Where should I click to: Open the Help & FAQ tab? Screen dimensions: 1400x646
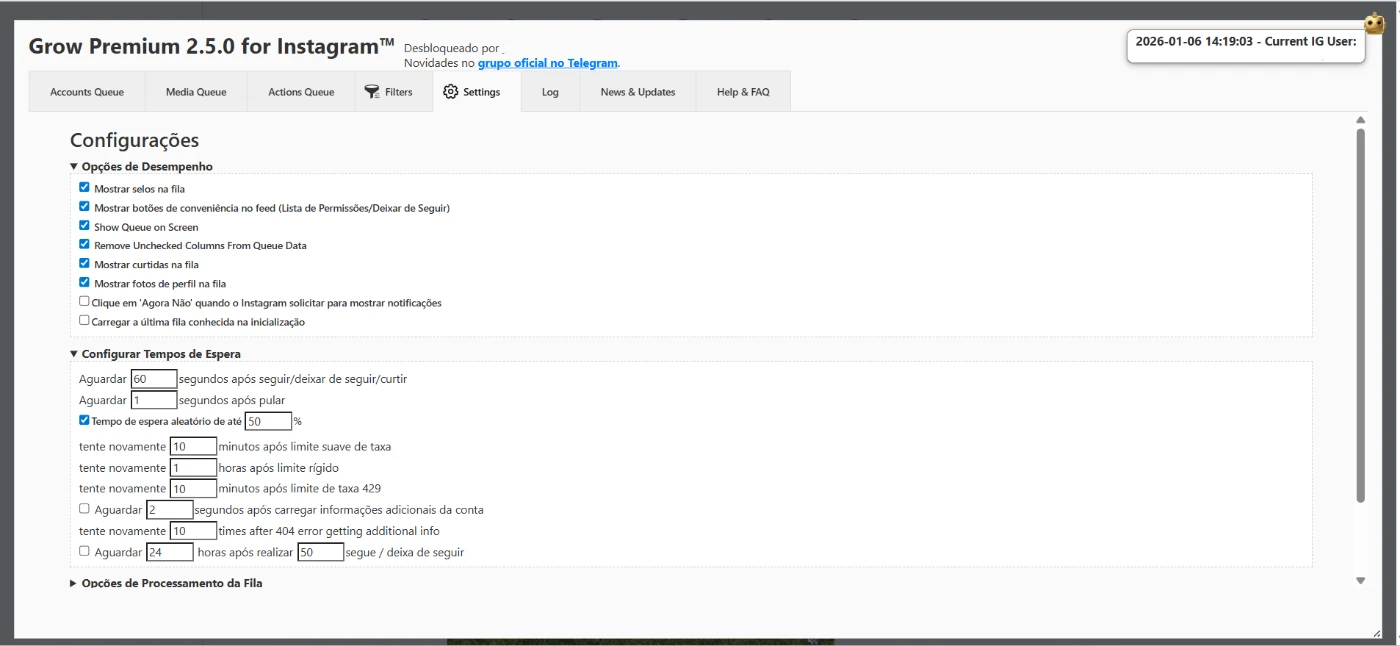coord(743,92)
